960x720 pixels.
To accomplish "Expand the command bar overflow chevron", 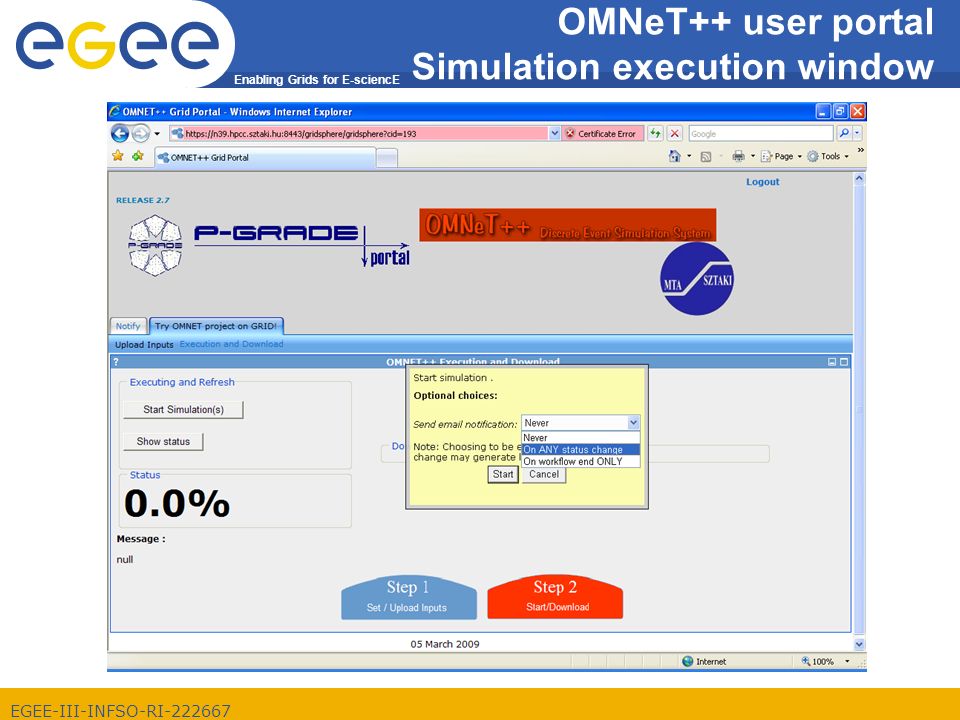I will click(x=860, y=150).
